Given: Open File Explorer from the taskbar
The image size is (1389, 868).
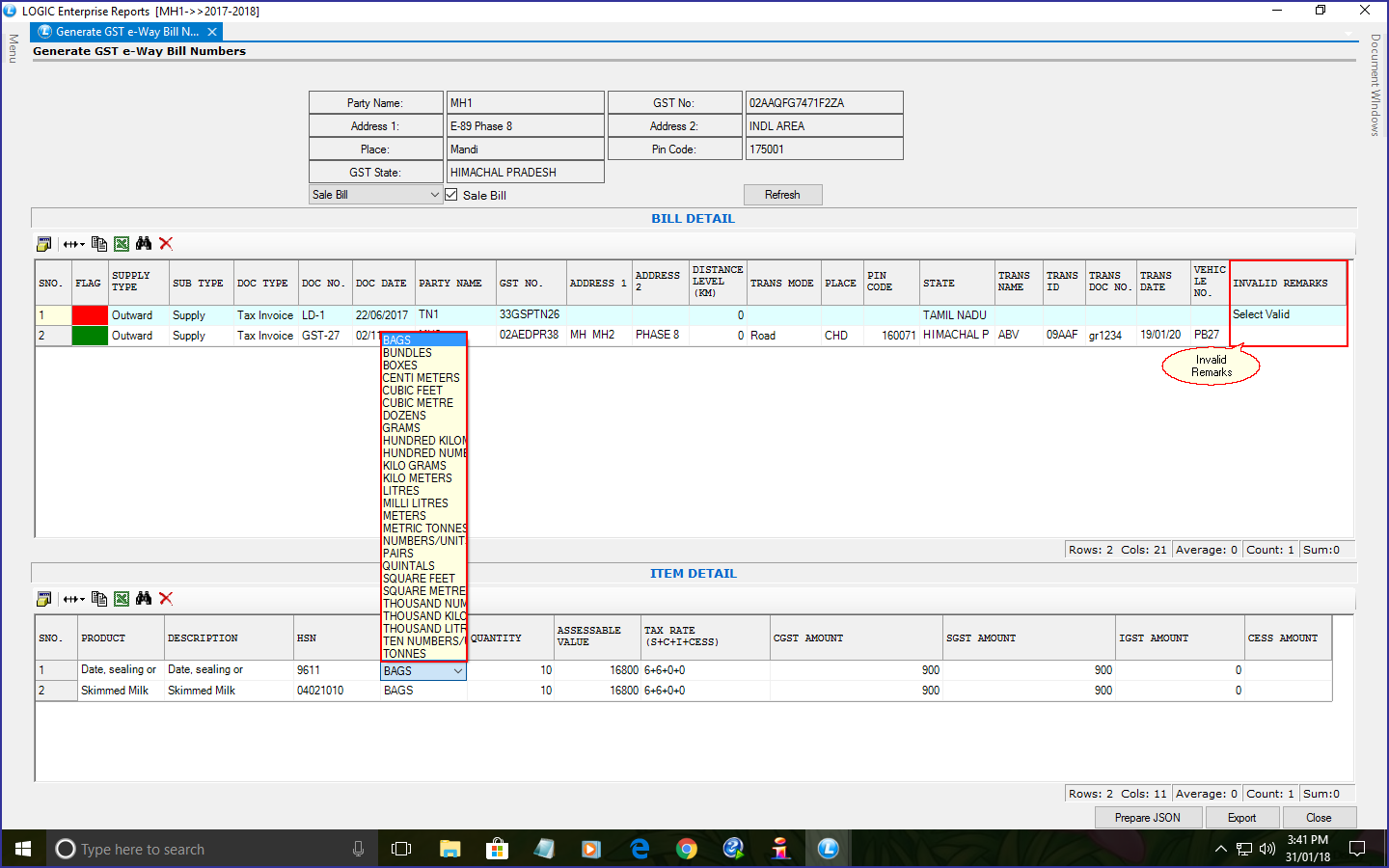Looking at the screenshot, I should click(450, 849).
